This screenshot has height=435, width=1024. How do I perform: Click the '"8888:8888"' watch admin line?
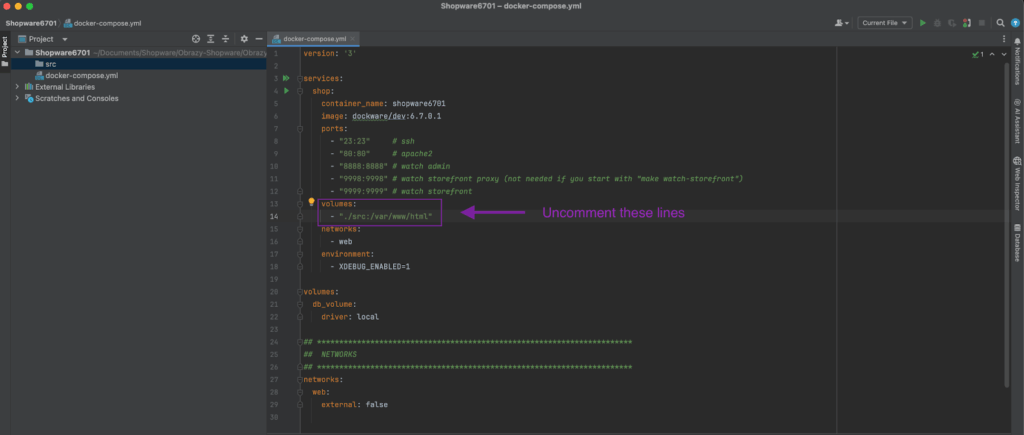tap(390, 166)
